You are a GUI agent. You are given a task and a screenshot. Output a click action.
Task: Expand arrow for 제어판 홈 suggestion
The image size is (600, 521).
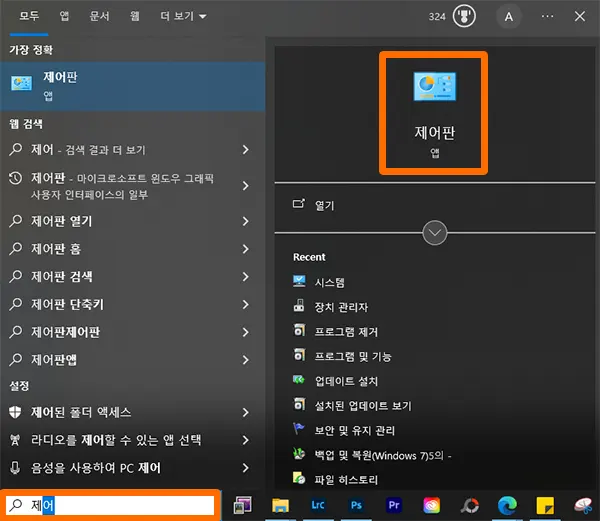246,249
